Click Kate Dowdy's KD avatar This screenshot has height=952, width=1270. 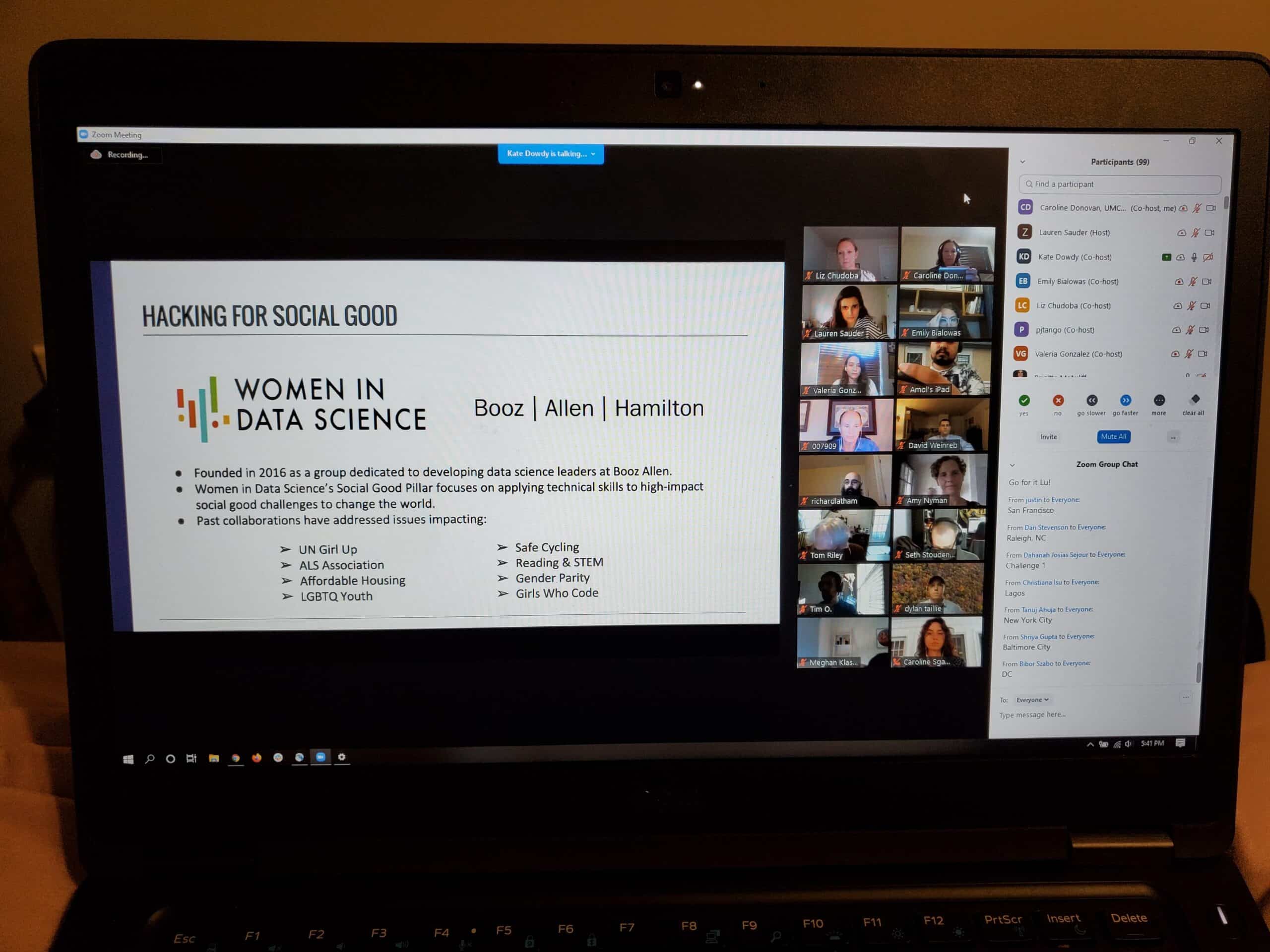coord(1024,256)
